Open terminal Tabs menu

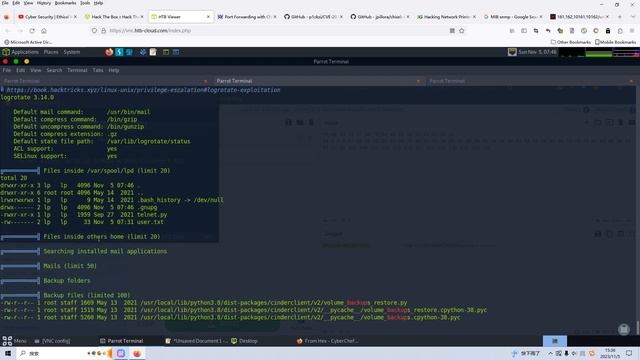click(98, 70)
